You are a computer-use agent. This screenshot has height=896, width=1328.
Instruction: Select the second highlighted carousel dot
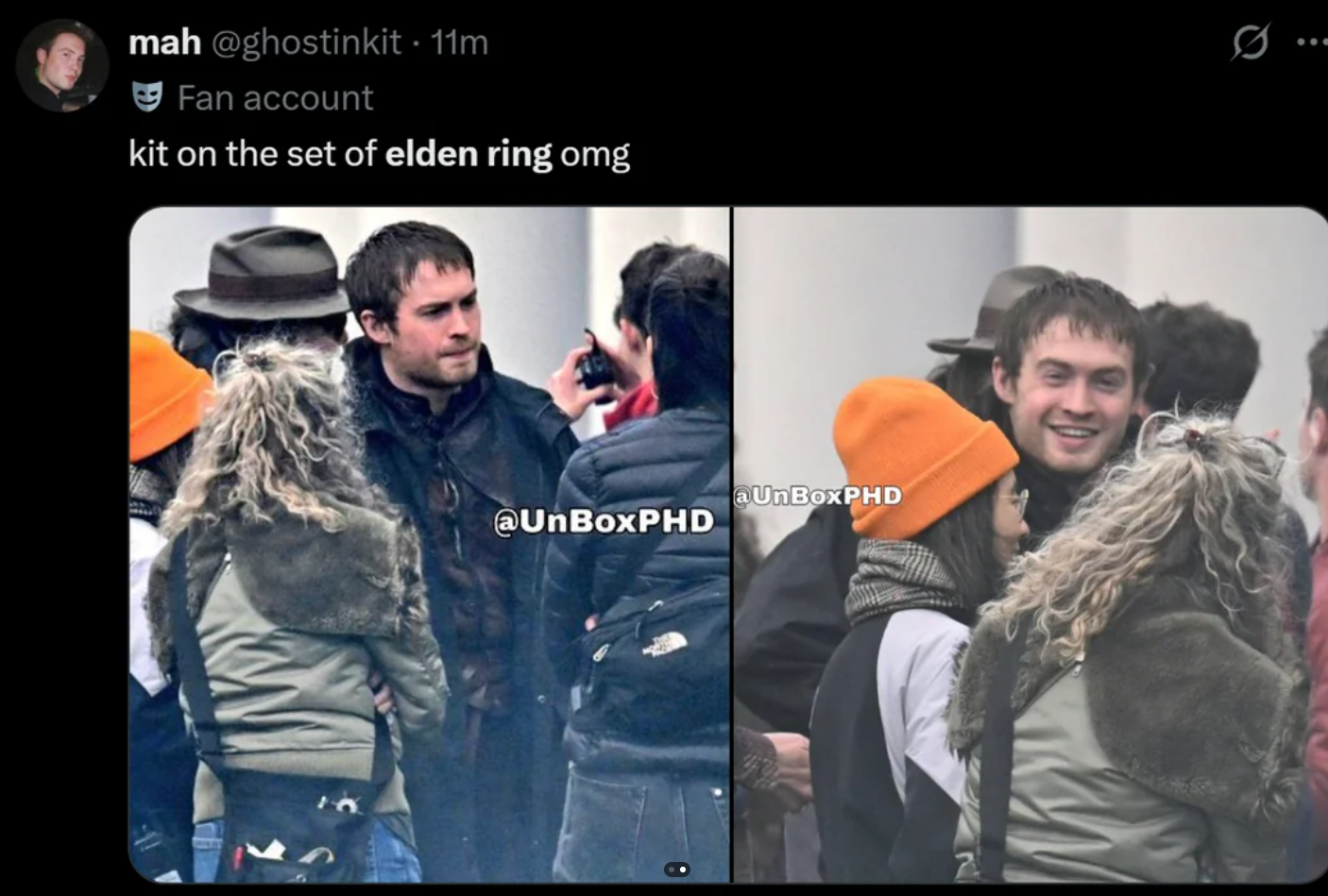pyautogui.click(x=683, y=870)
